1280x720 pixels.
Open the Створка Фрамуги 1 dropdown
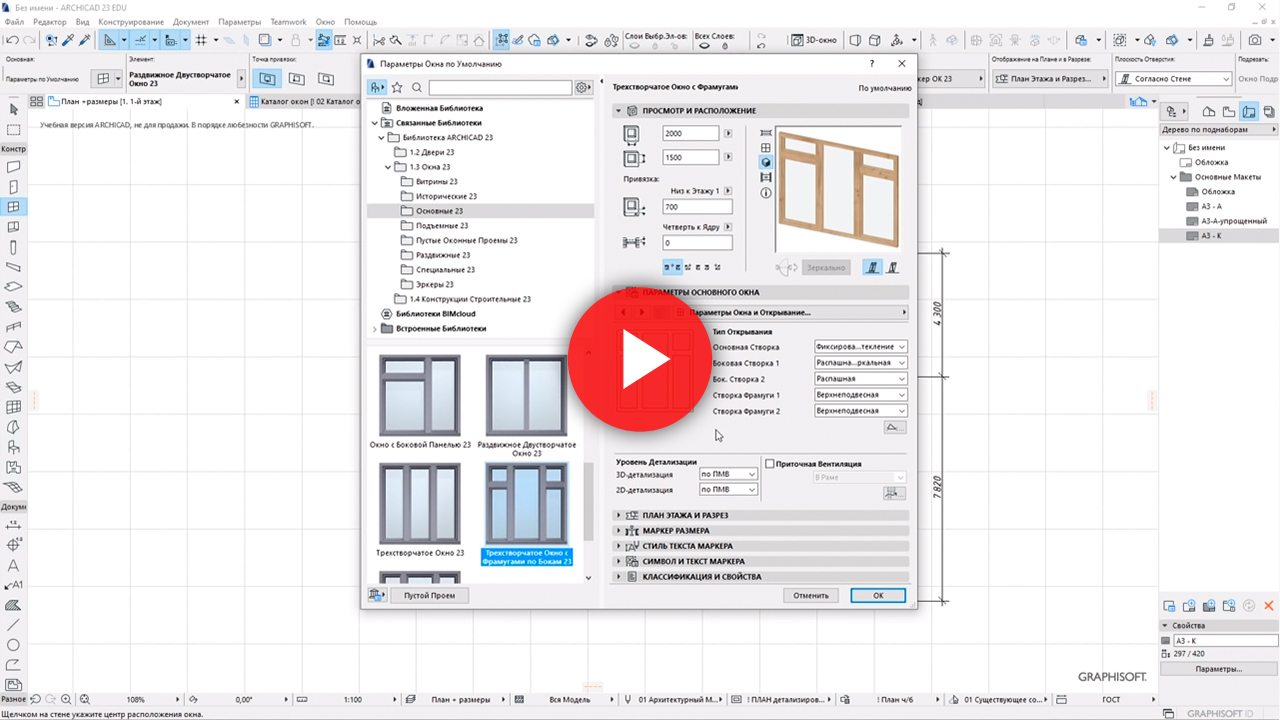860,395
